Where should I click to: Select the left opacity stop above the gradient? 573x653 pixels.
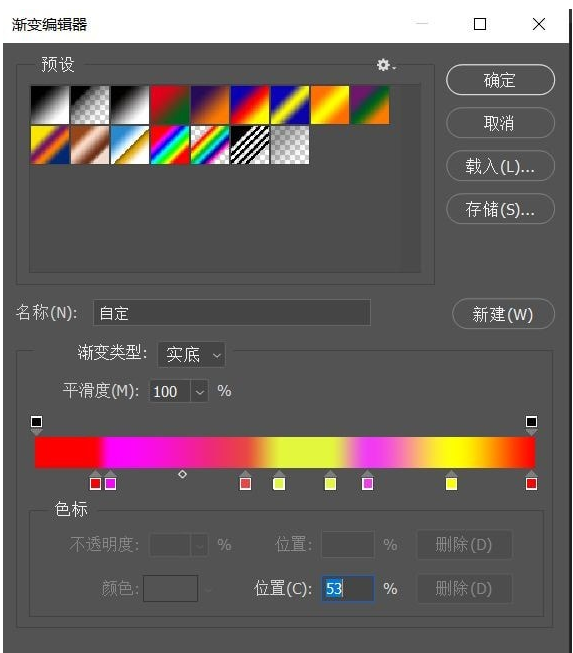click(x=36, y=424)
